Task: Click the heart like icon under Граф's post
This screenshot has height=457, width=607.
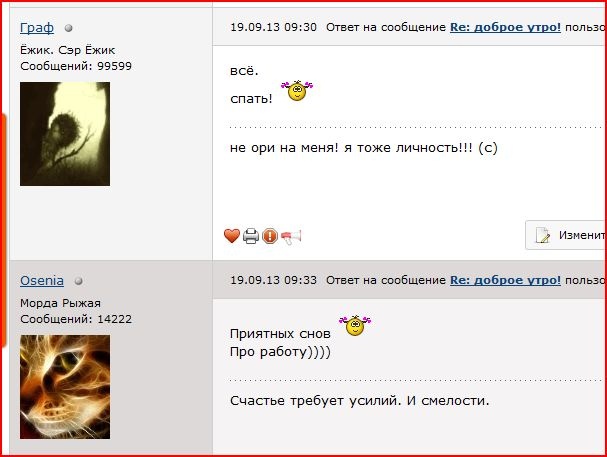Action: tap(231, 236)
